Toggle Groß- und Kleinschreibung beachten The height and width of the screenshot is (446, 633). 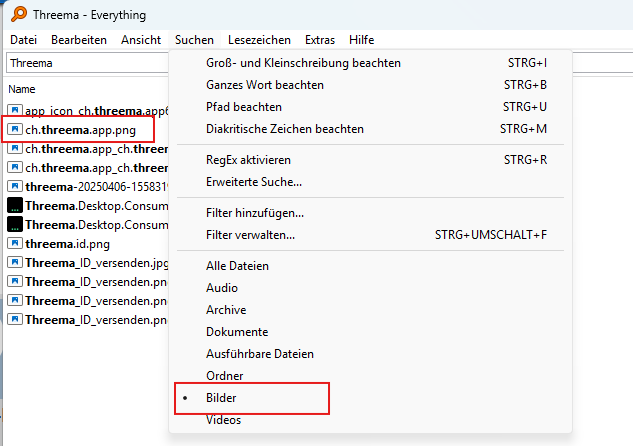coord(303,63)
